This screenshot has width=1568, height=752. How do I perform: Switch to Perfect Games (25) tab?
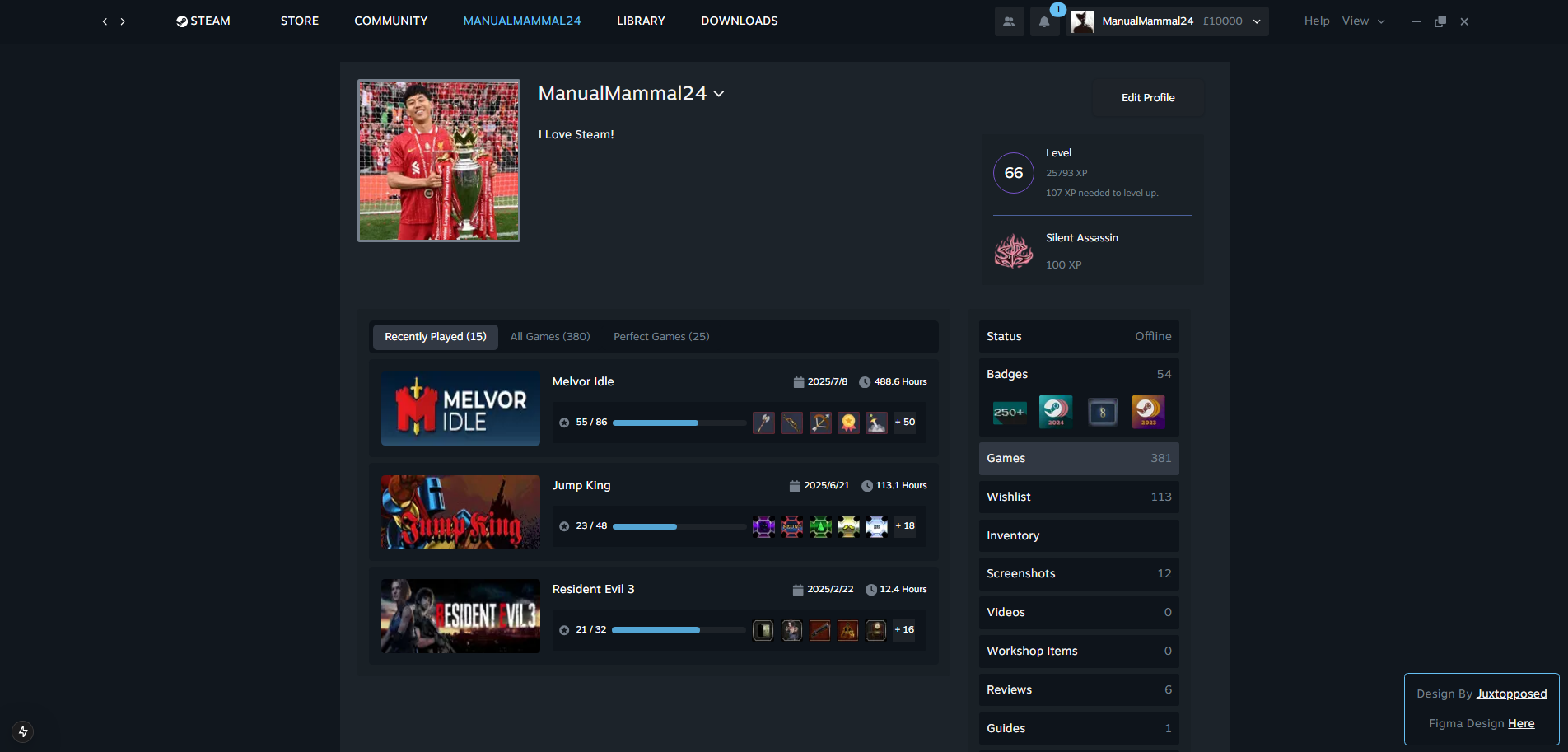pyautogui.click(x=661, y=337)
